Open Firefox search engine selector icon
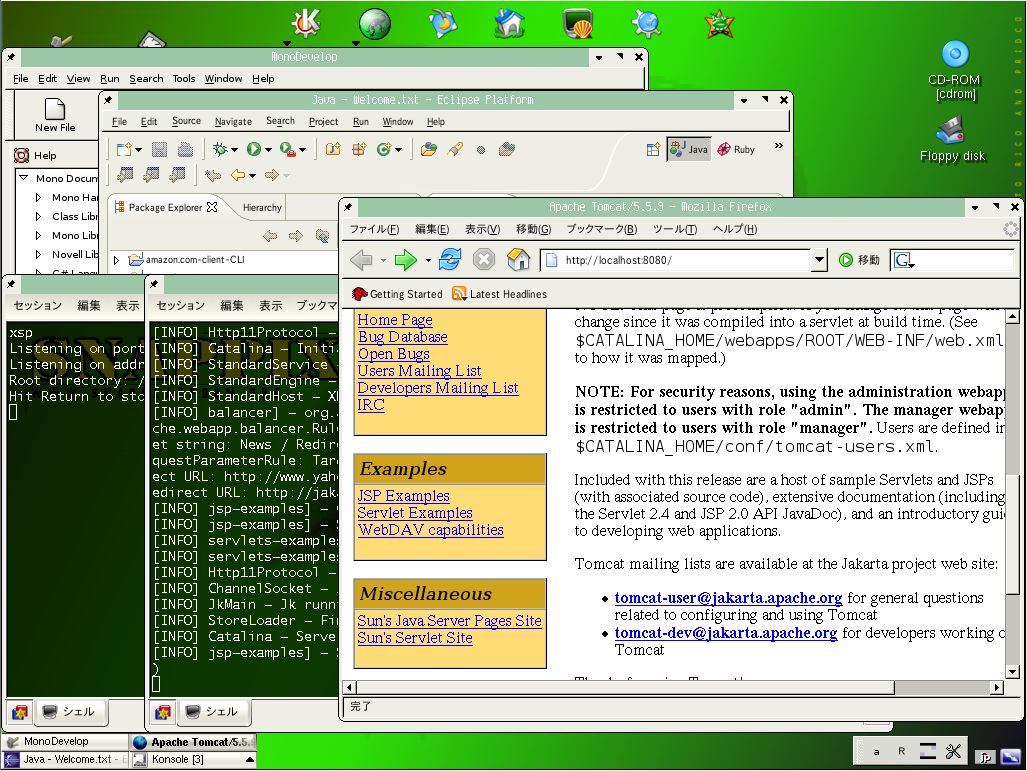 [904, 260]
